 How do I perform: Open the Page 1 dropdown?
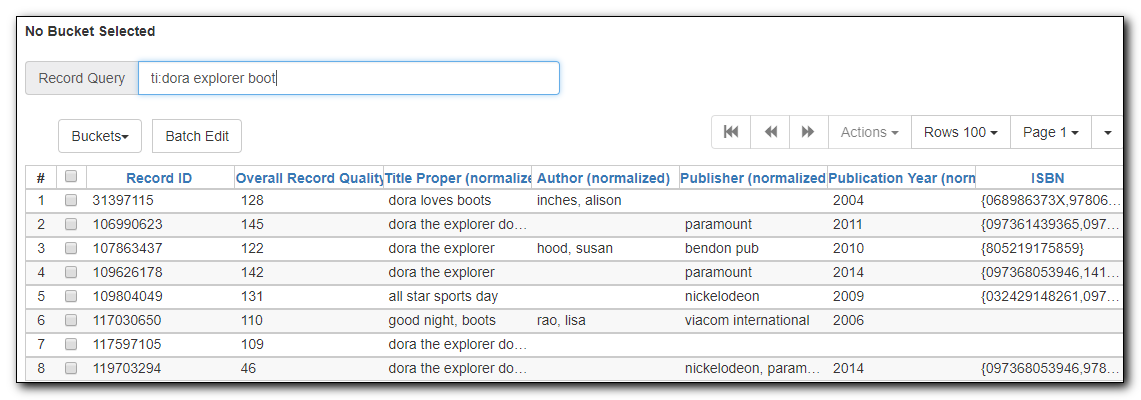tap(1051, 132)
